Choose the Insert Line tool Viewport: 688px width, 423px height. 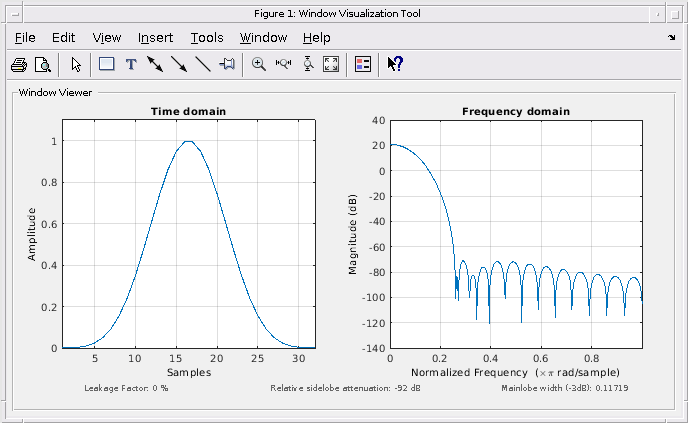[203, 64]
